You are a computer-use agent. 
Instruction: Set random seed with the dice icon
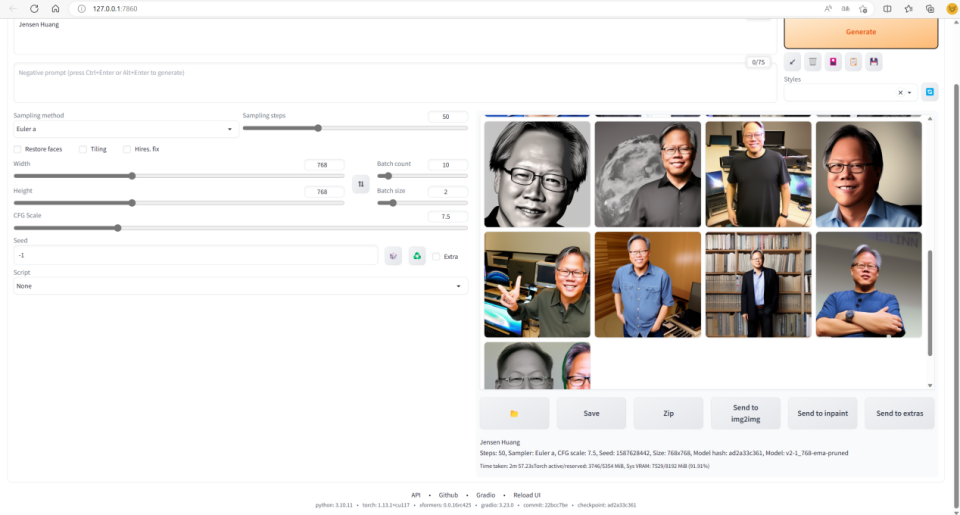393,256
